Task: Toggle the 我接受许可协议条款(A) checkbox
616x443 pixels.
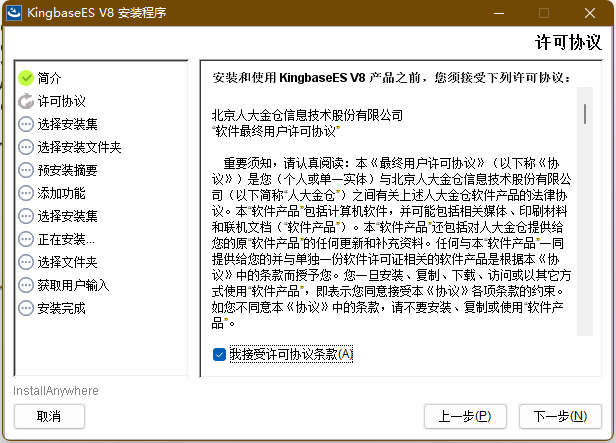Action: click(219, 354)
